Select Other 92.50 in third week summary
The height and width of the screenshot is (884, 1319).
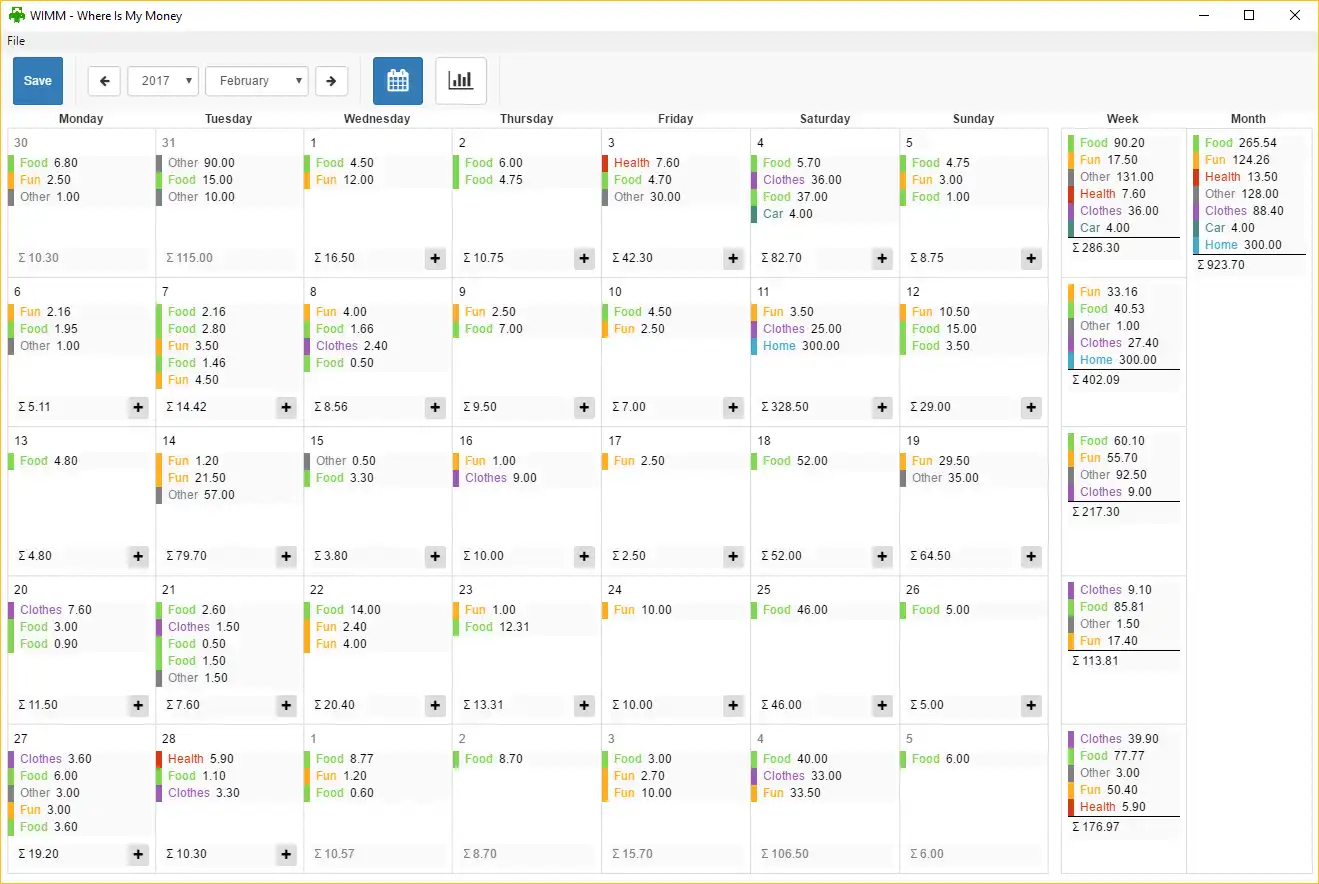point(1124,475)
